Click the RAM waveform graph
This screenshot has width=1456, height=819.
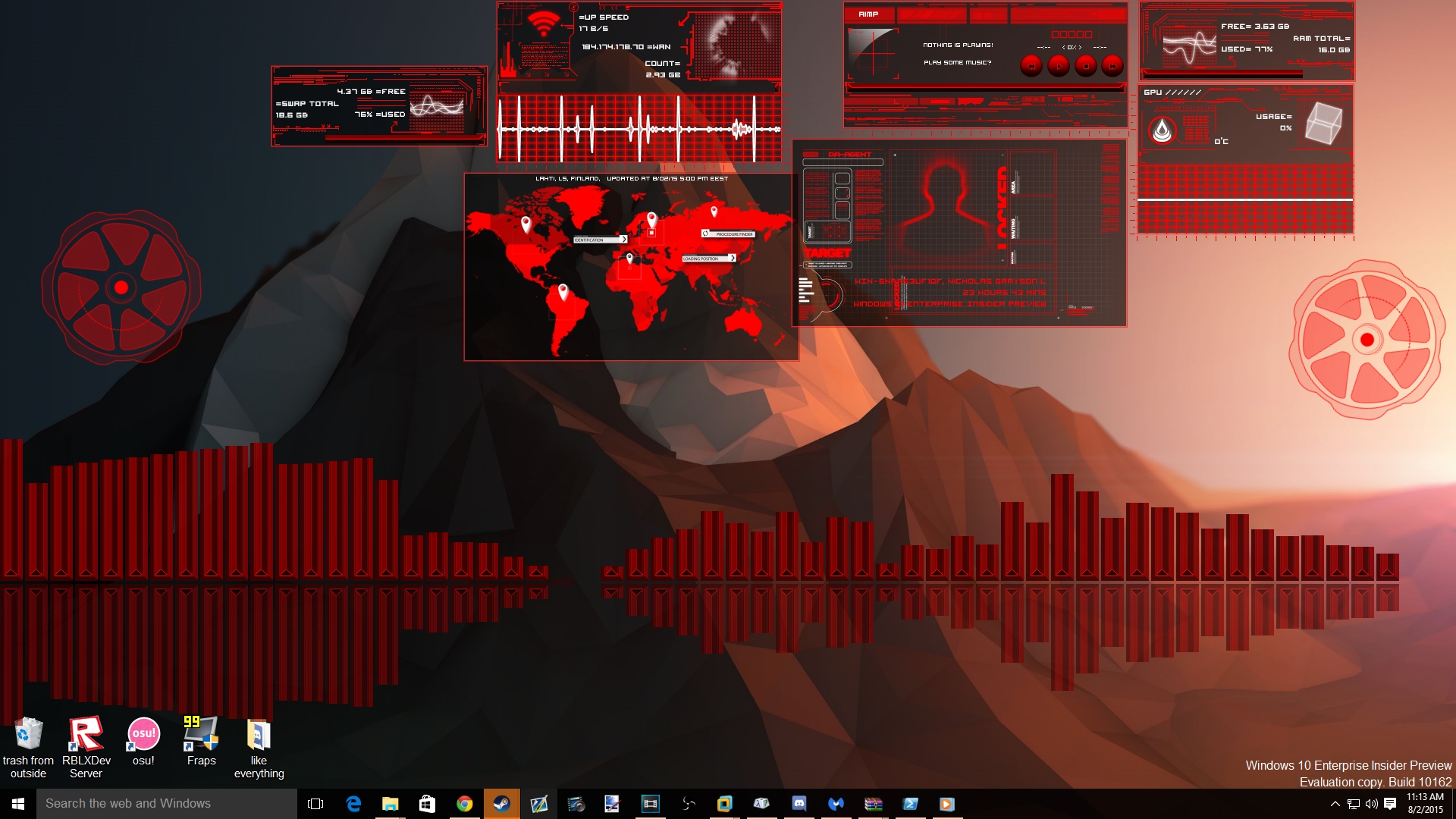click(1189, 46)
